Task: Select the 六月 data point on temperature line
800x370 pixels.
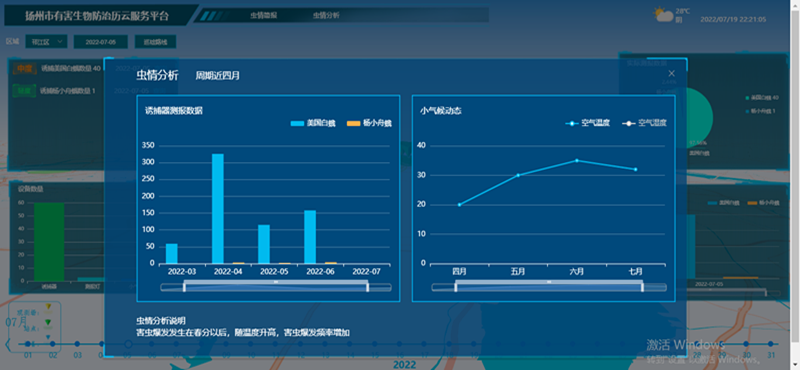Action: coord(577,160)
